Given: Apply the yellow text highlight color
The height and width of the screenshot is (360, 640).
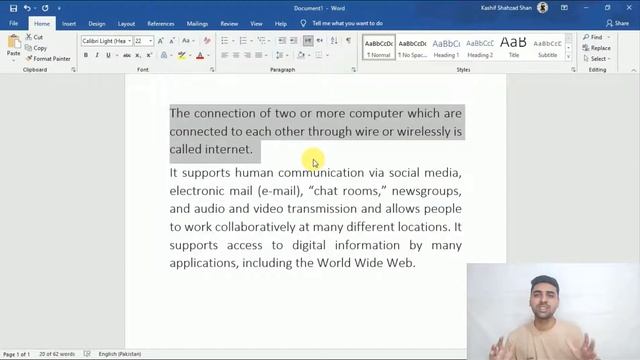Looking at the screenshot, I should click(x=182, y=55).
